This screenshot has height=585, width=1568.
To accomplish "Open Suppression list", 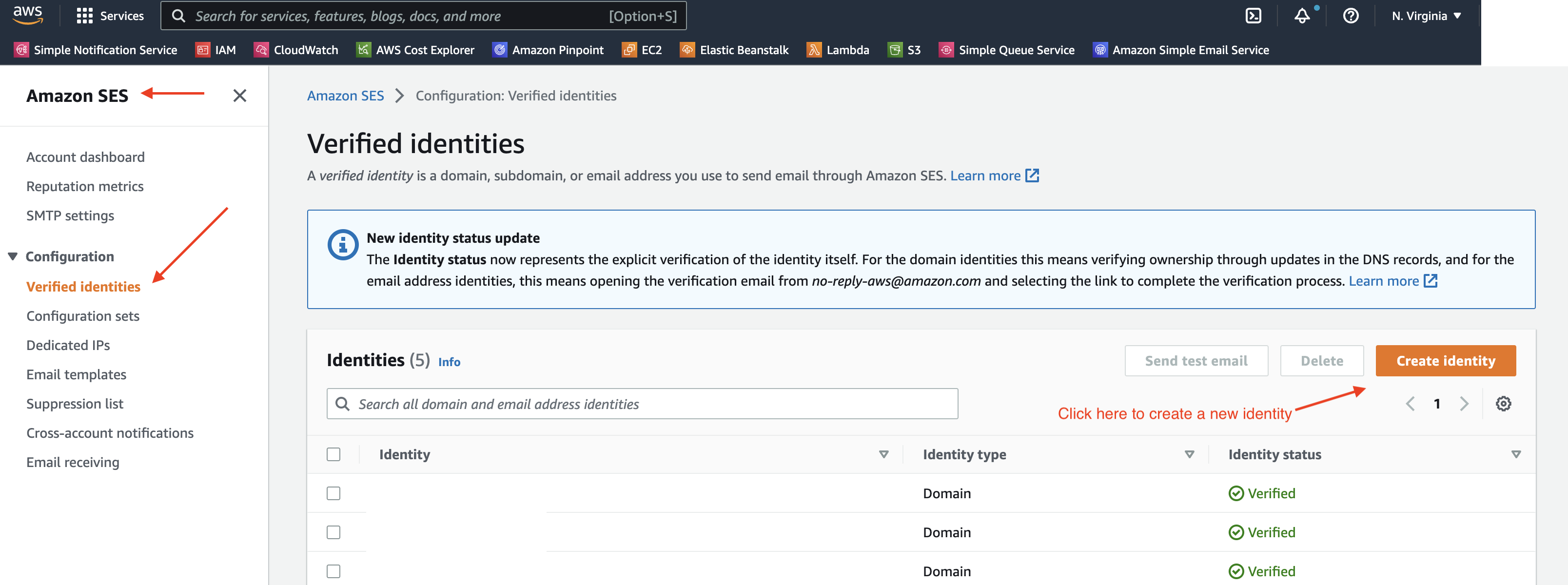I will (x=75, y=404).
